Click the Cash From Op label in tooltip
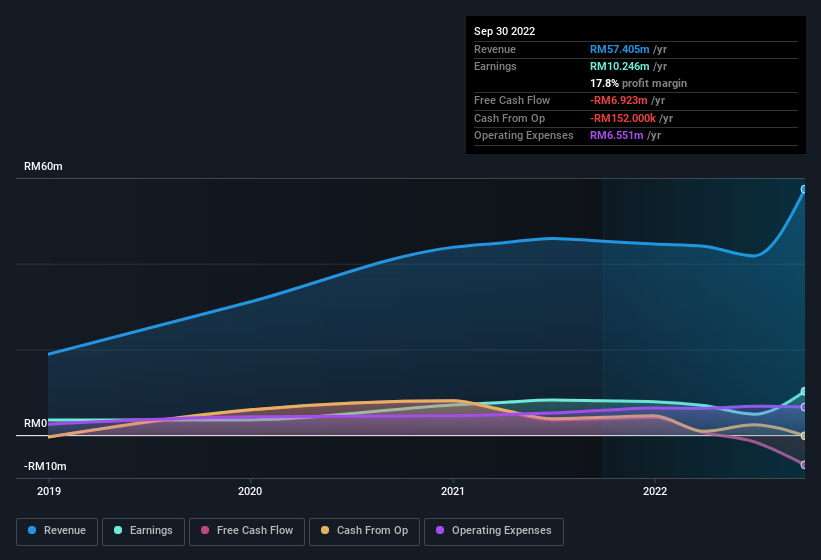This screenshot has height=560, width=821. (x=509, y=118)
